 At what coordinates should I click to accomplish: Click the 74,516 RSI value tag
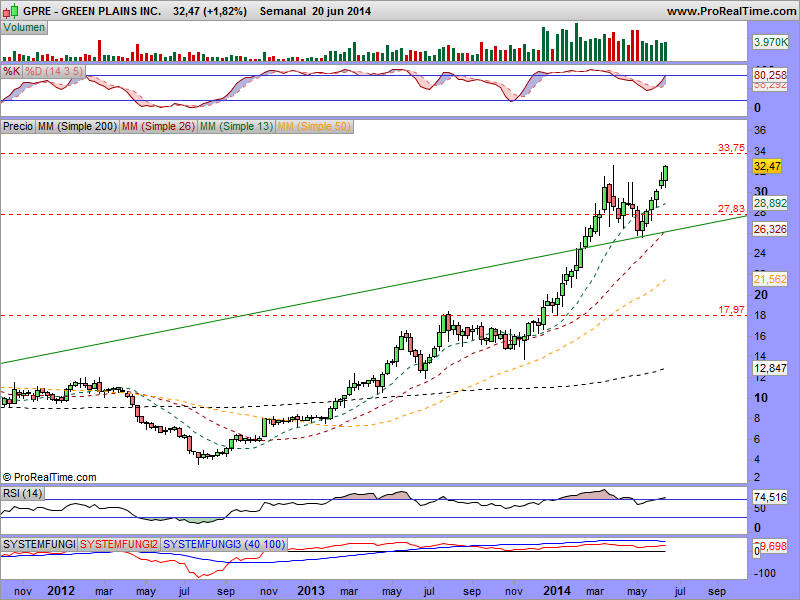(x=770, y=497)
